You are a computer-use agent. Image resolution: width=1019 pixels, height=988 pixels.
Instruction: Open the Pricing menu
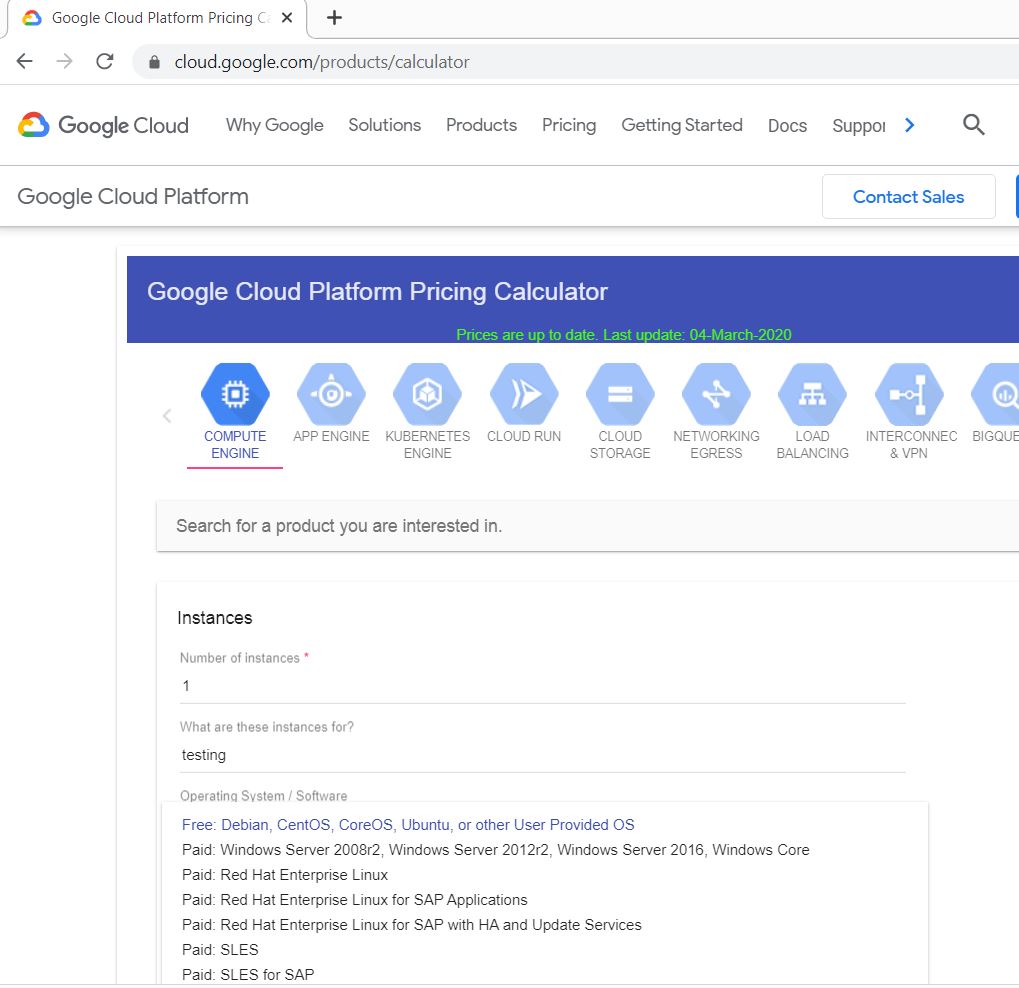coord(569,125)
